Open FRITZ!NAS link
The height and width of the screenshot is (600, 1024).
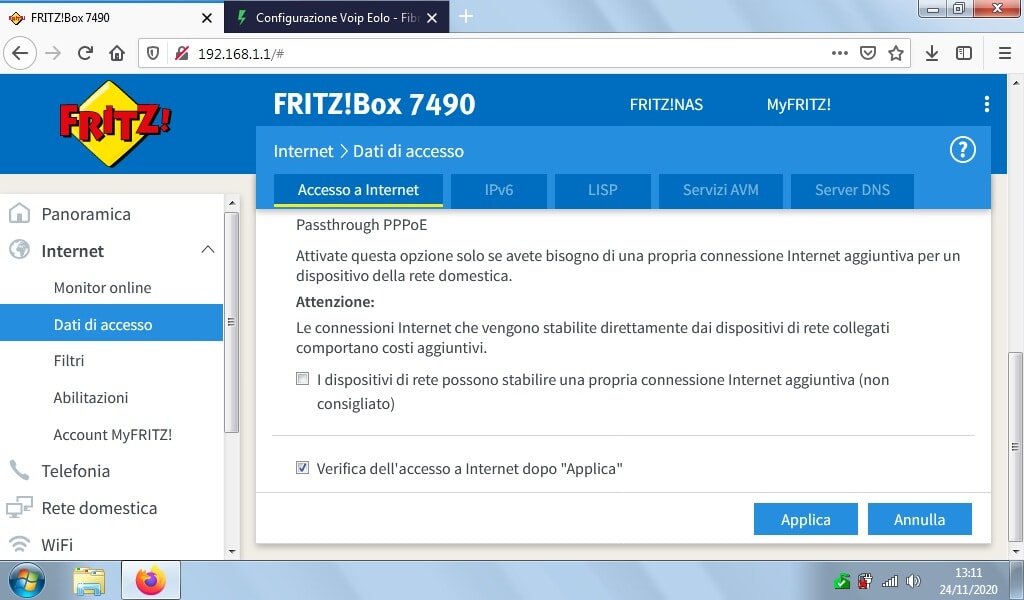coord(666,104)
